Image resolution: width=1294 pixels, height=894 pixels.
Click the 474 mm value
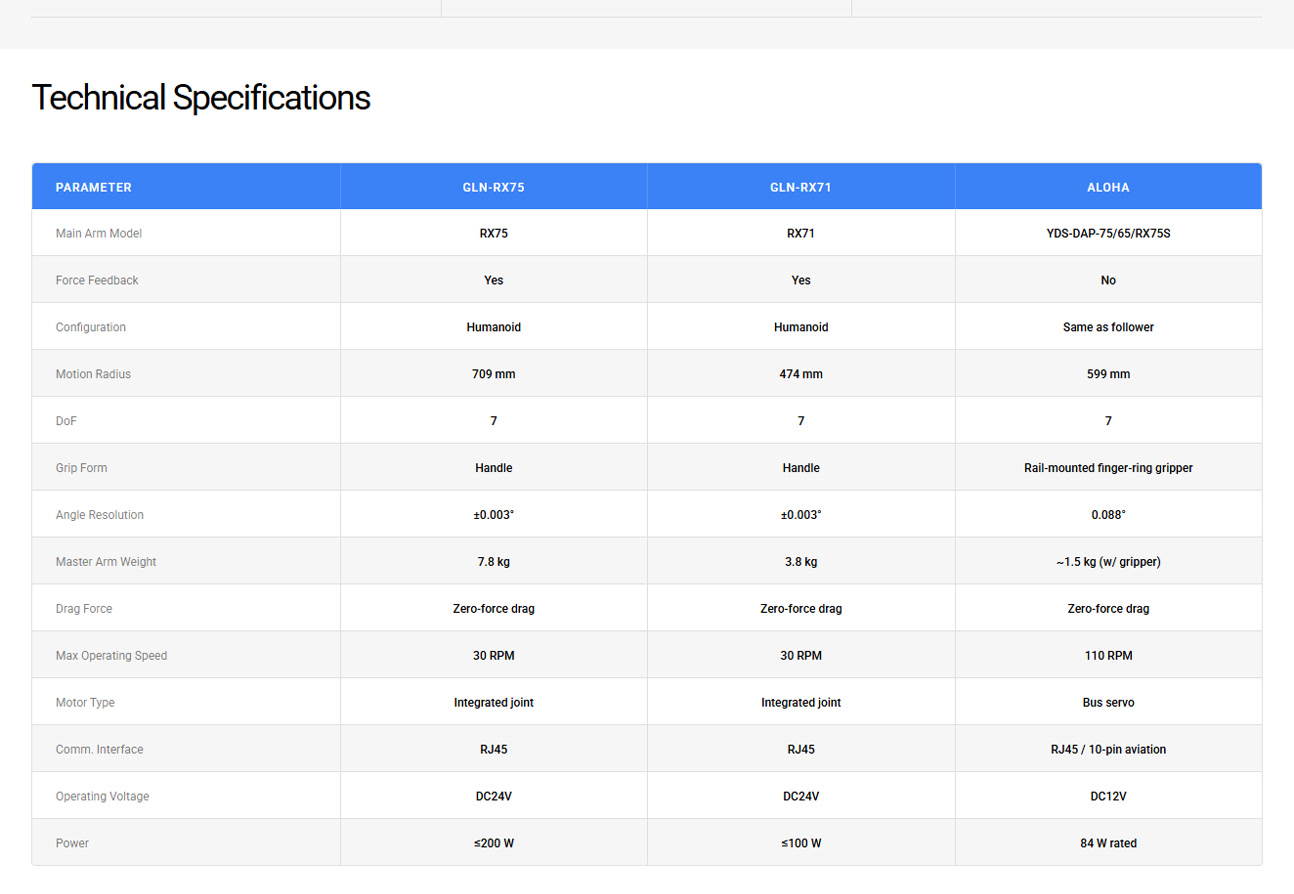point(801,374)
